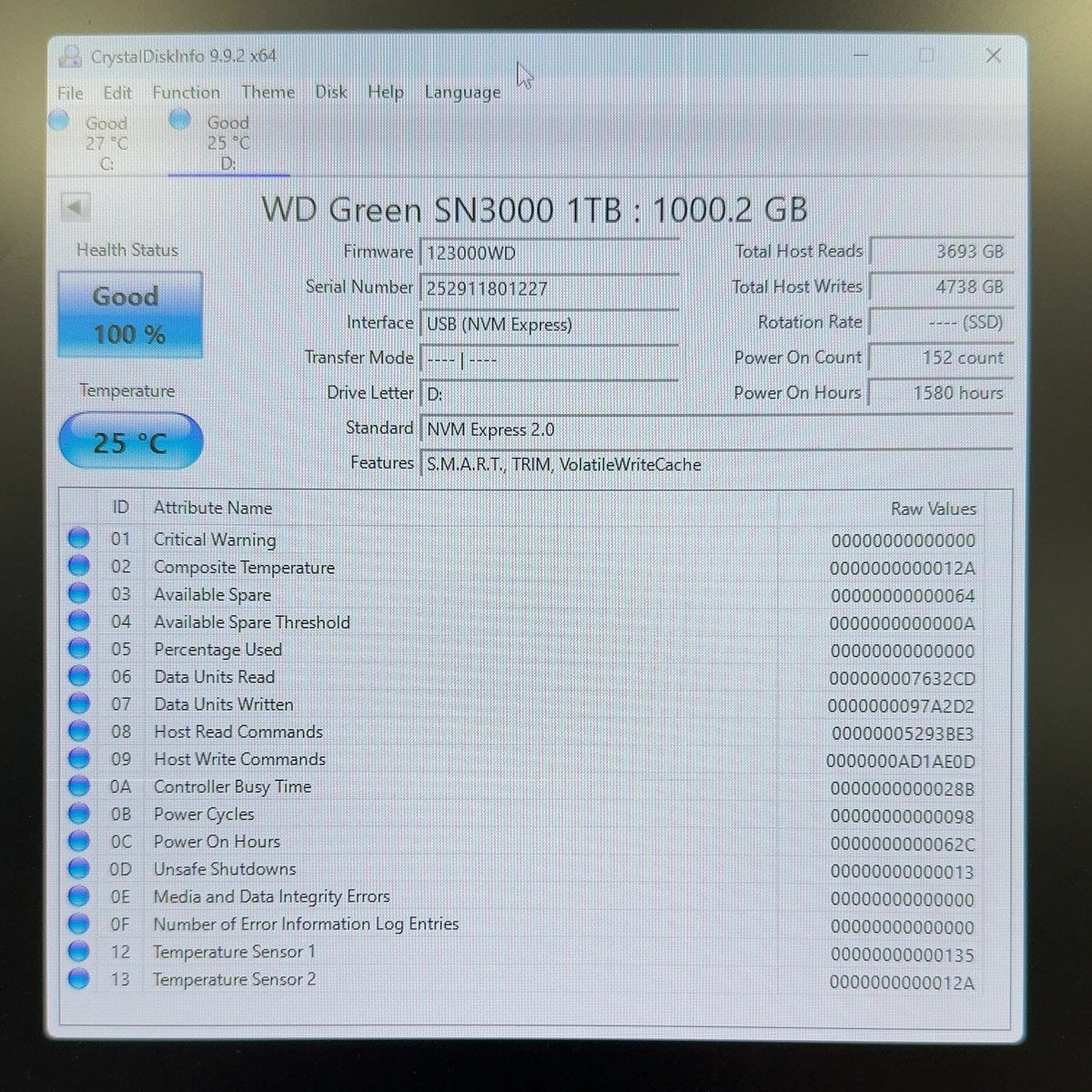
Task: Click the previous disk arrow button
Action: [75, 207]
